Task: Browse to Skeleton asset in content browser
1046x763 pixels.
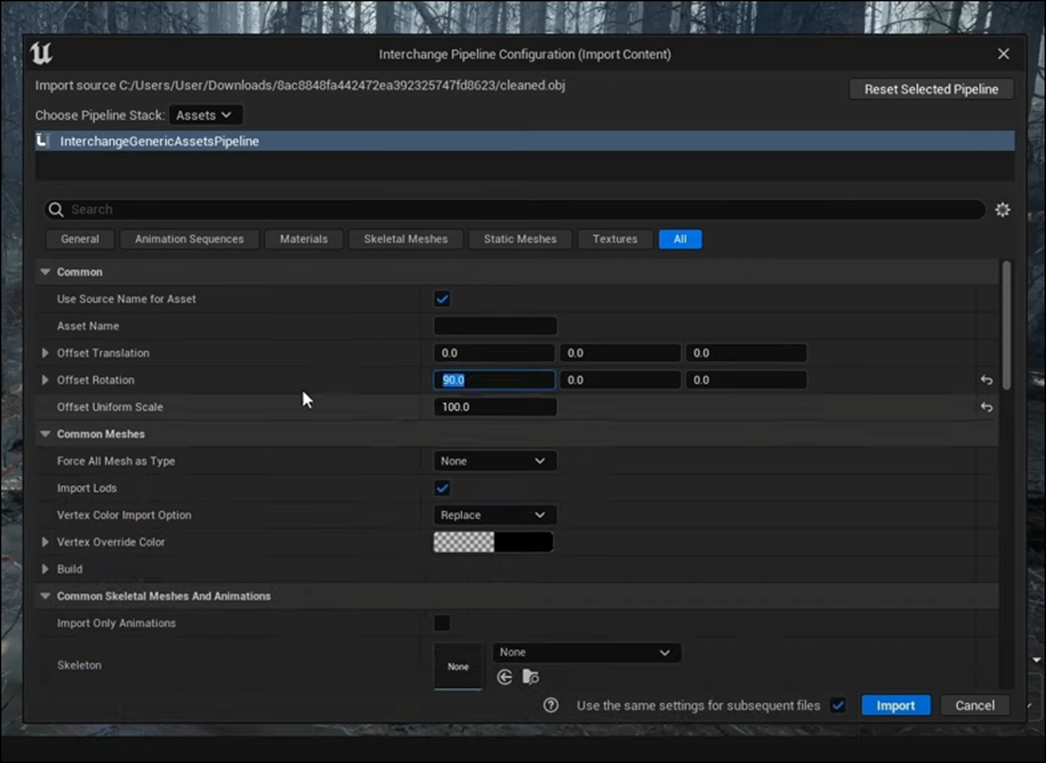Action: tap(530, 677)
